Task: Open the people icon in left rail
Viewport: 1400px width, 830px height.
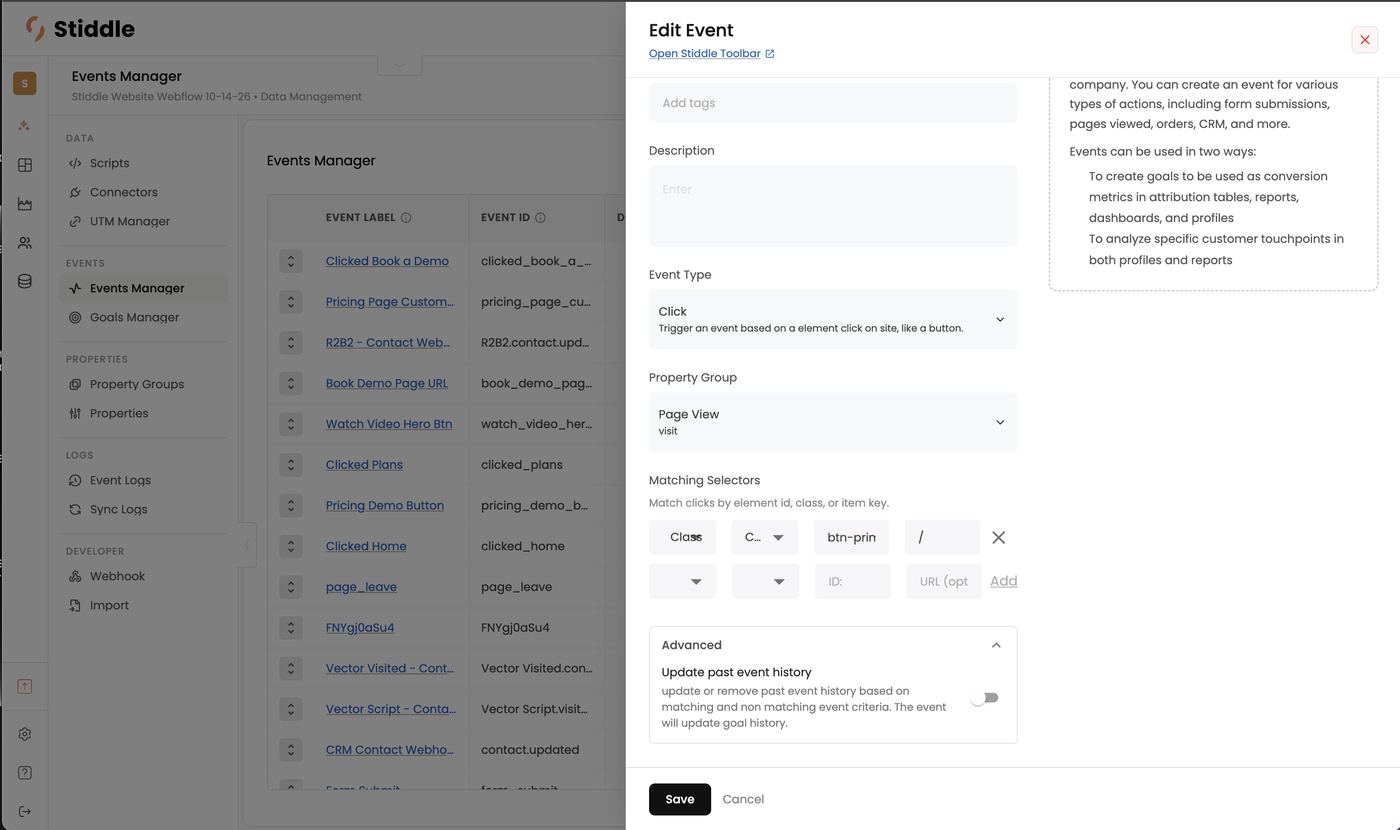Action: click(25, 243)
